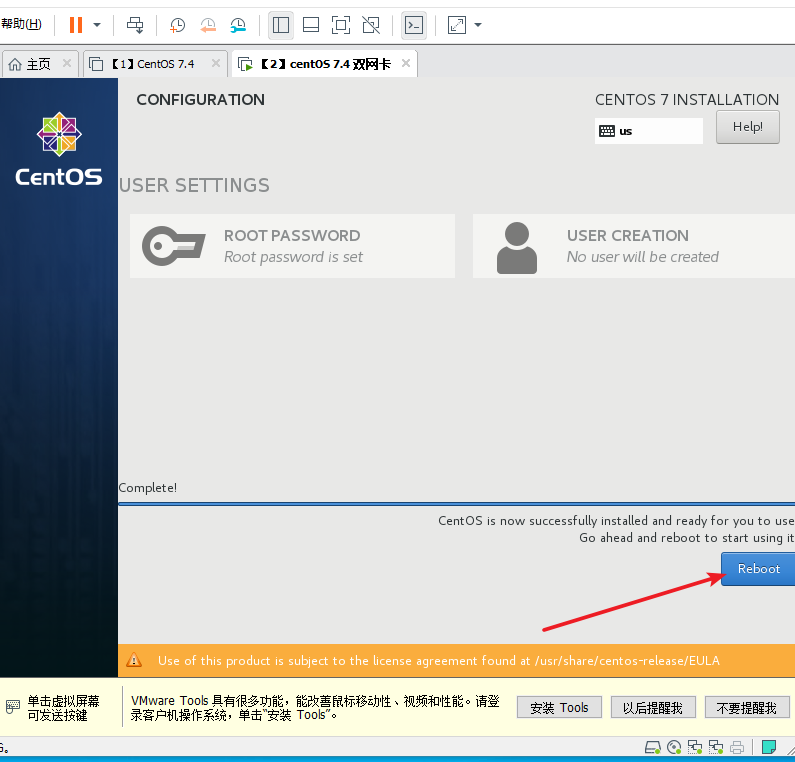Send Ctrl+Alt+Del to the virtual machine
Viewport: 795px width, 762px height.
(135, 25)
